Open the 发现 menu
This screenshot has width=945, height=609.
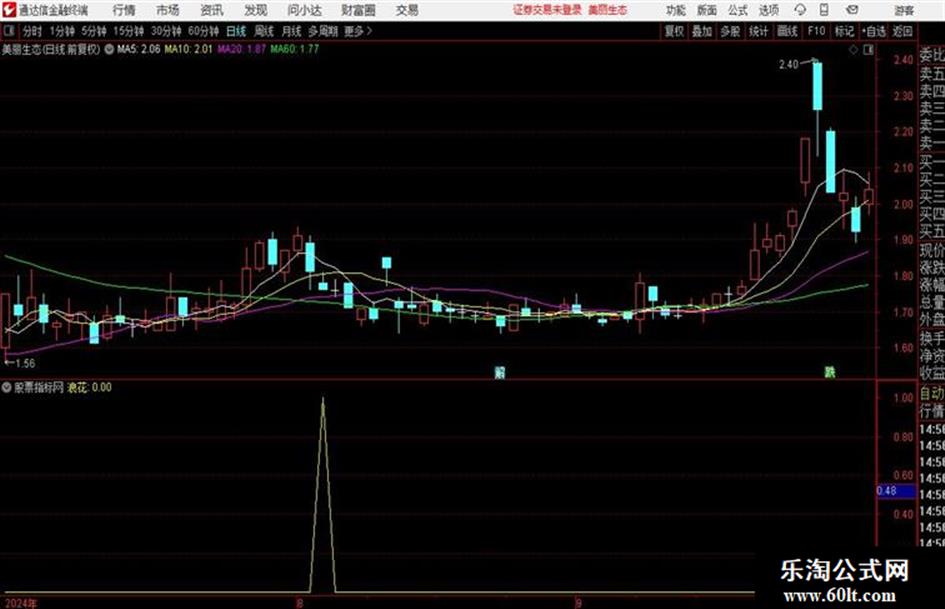256,10
